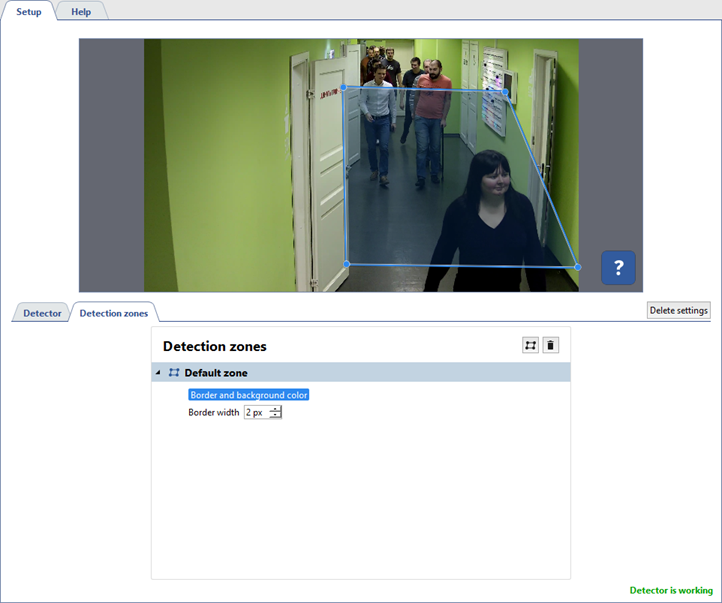Select the top-left zone corner handle
The height and width of the screenshot is (603, 722).
344,87
